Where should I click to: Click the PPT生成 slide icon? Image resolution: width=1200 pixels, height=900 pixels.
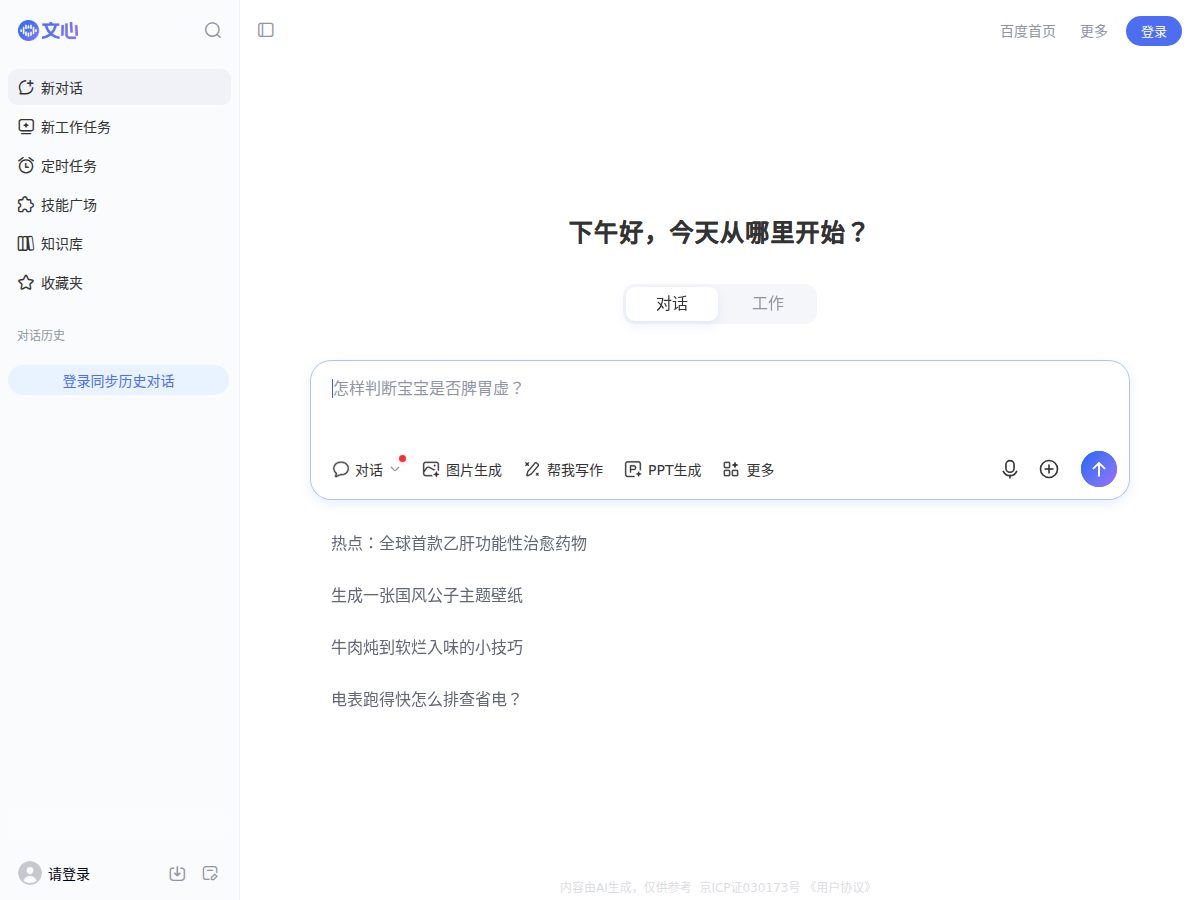[633, 469]
